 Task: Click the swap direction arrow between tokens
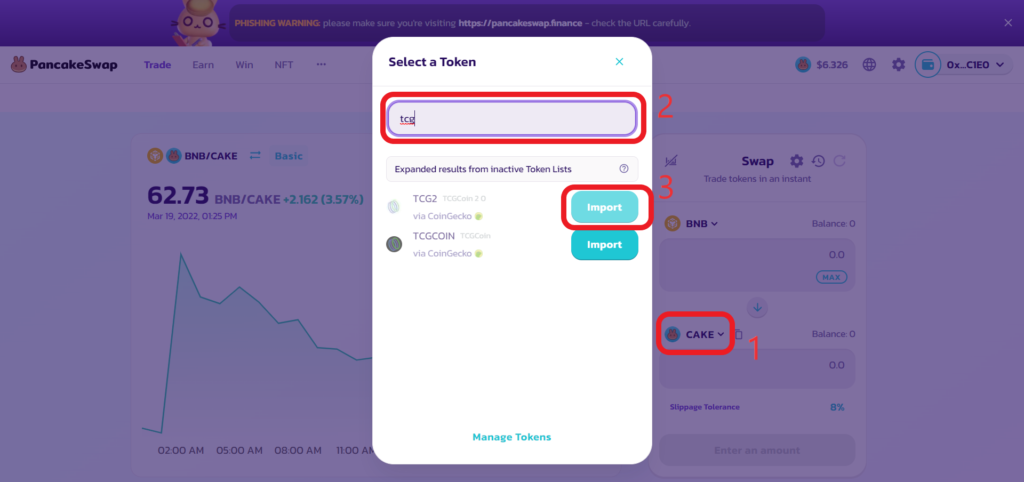(x=758, y=307)
